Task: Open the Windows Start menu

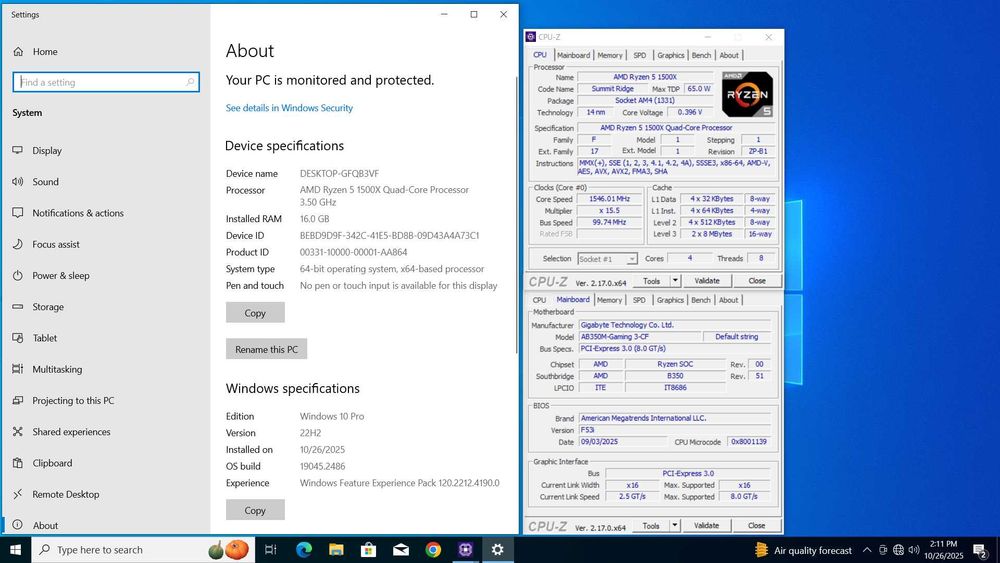Action: pos(15,550)
